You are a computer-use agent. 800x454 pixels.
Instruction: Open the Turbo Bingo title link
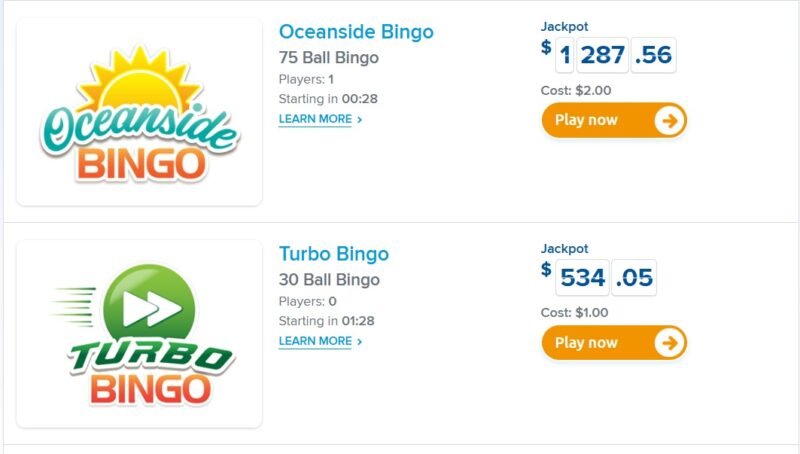[x=334, y=254]
